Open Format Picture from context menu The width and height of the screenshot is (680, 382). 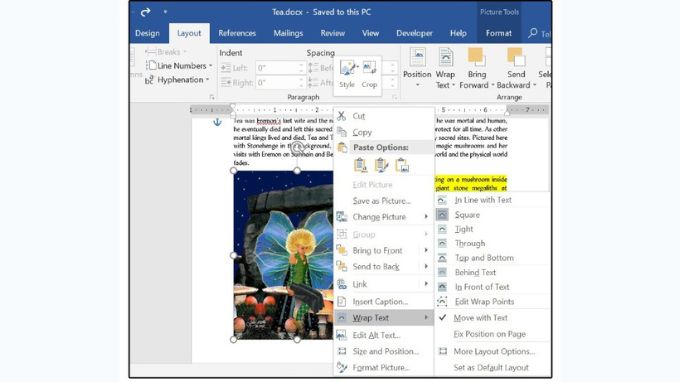point(384,368)
